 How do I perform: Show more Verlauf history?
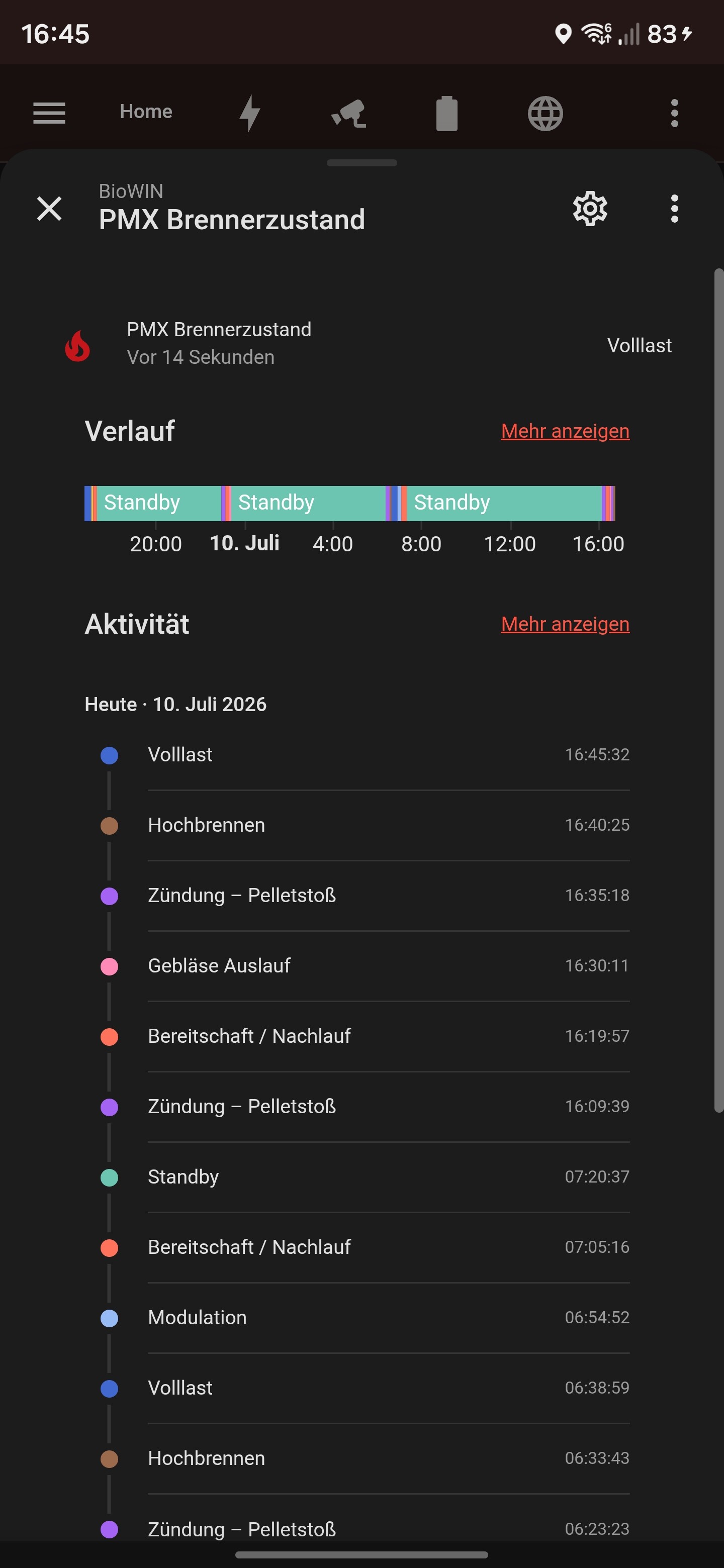point(565,431)
